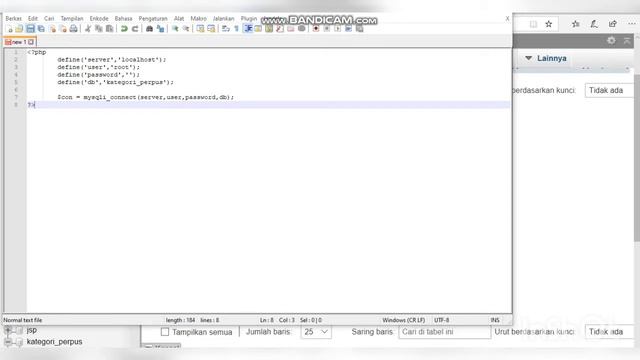Open top berdasarkan kunci Tidak ada dropdown
Image resolution: width=640 pixels, height=360 pixels.
click(x=609, y=90)
